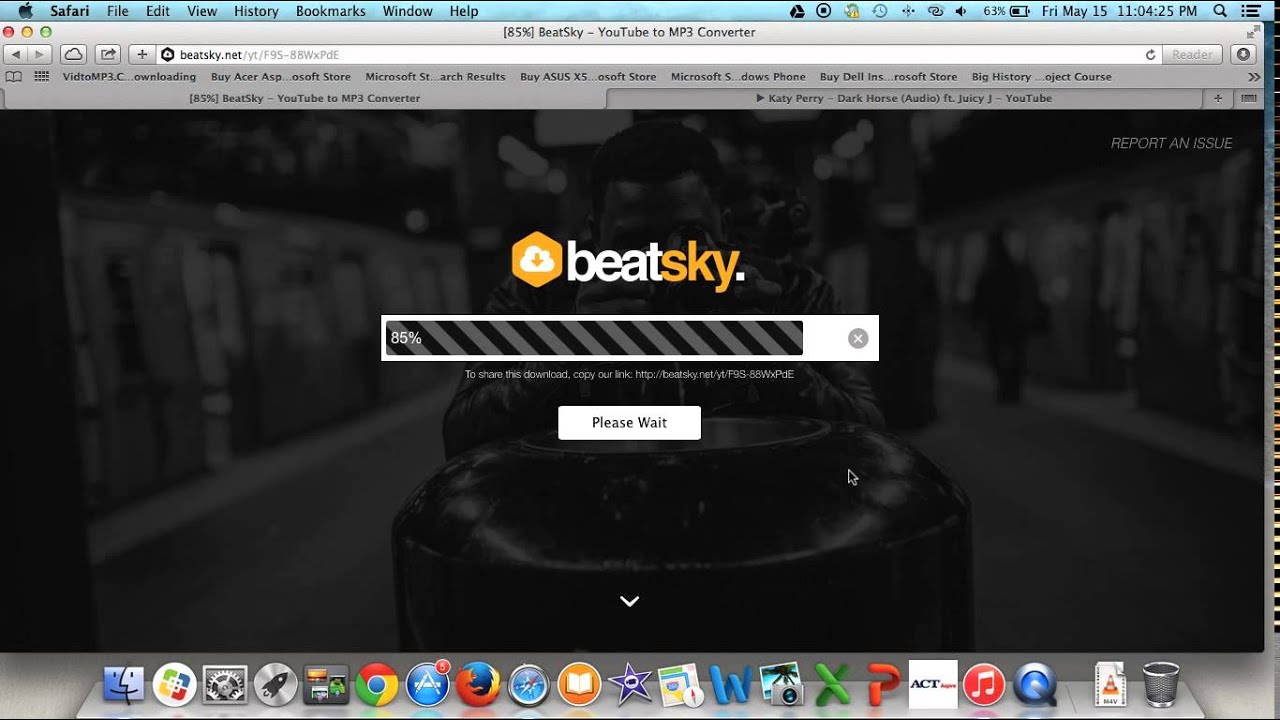Open iBooks from the dock
This screenshot has width=1280, height=720.
click(579, 685)
